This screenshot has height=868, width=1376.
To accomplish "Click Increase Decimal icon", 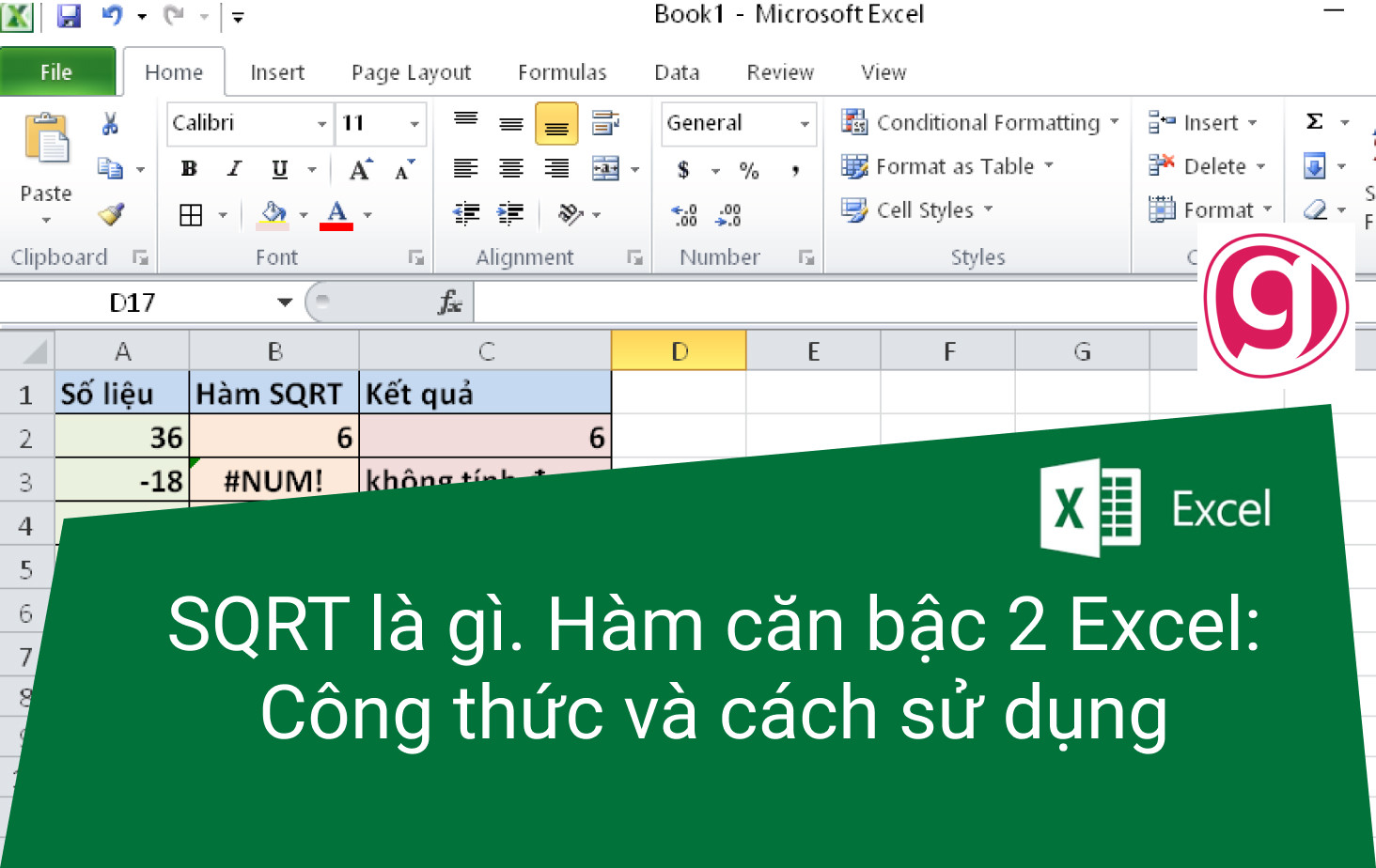I will (x=684, y=215).
